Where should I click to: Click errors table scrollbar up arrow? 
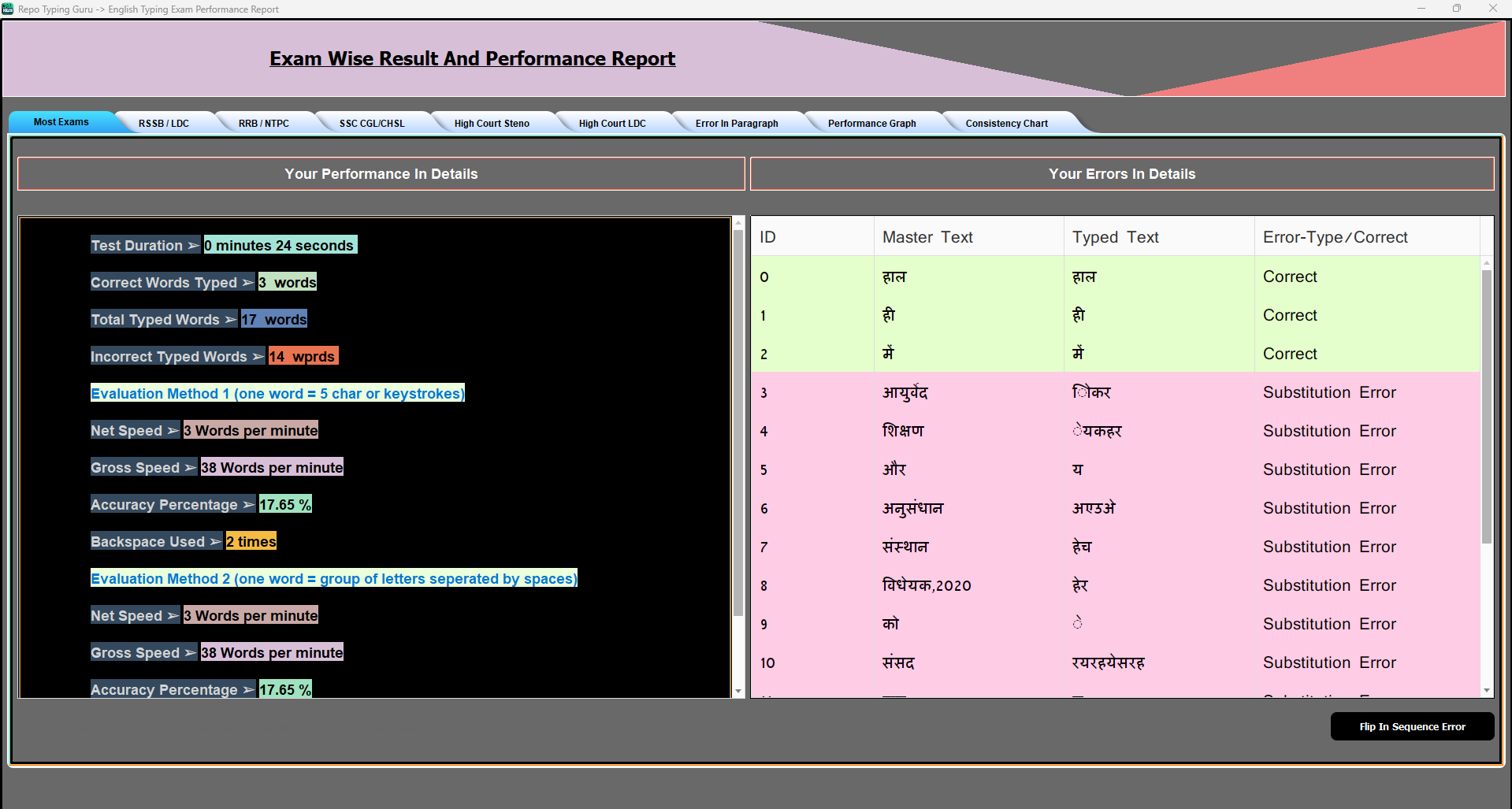point(1487,263)
